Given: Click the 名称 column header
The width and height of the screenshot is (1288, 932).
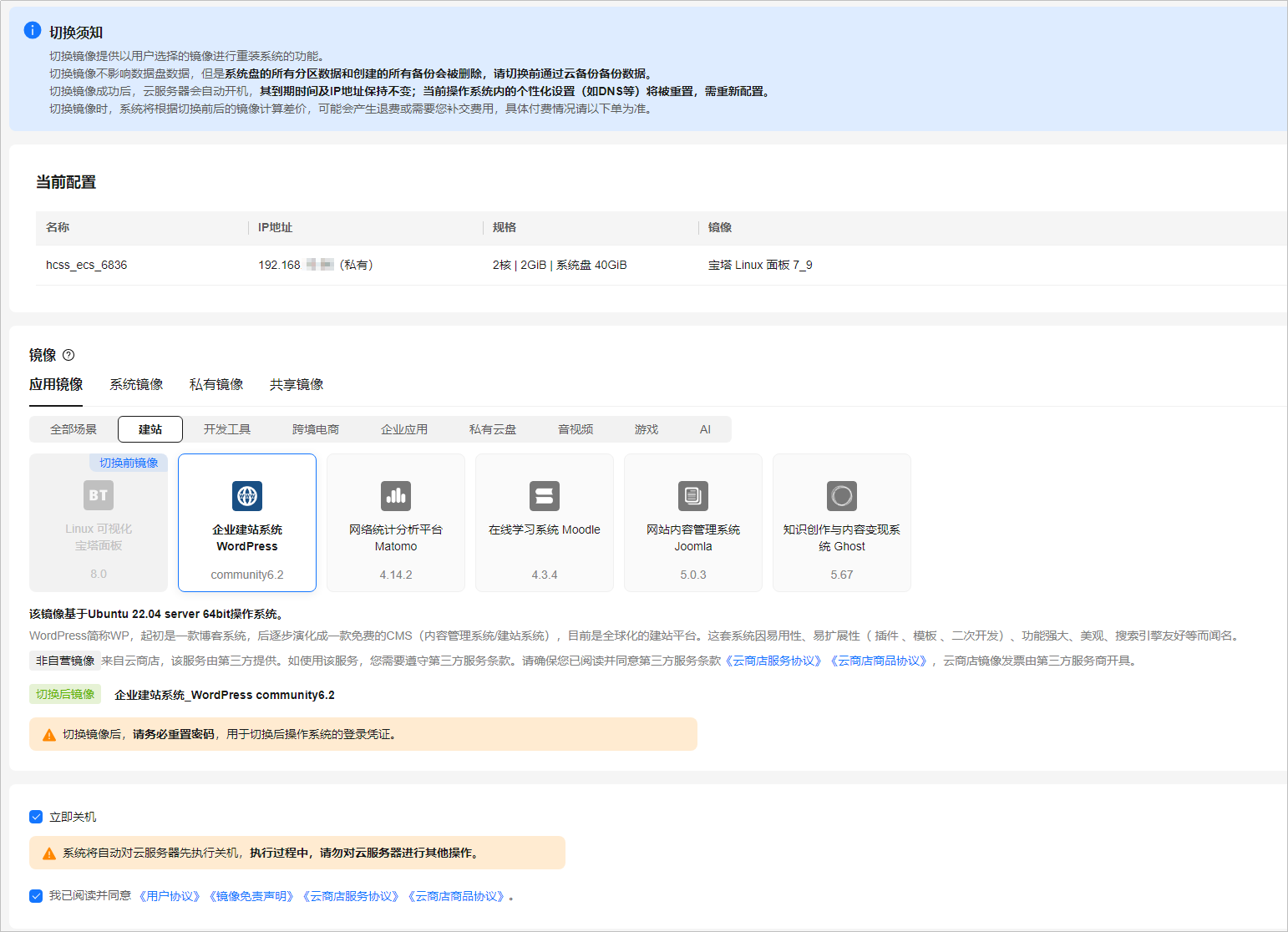Looking at the screenshot, I should coord(58,227).
